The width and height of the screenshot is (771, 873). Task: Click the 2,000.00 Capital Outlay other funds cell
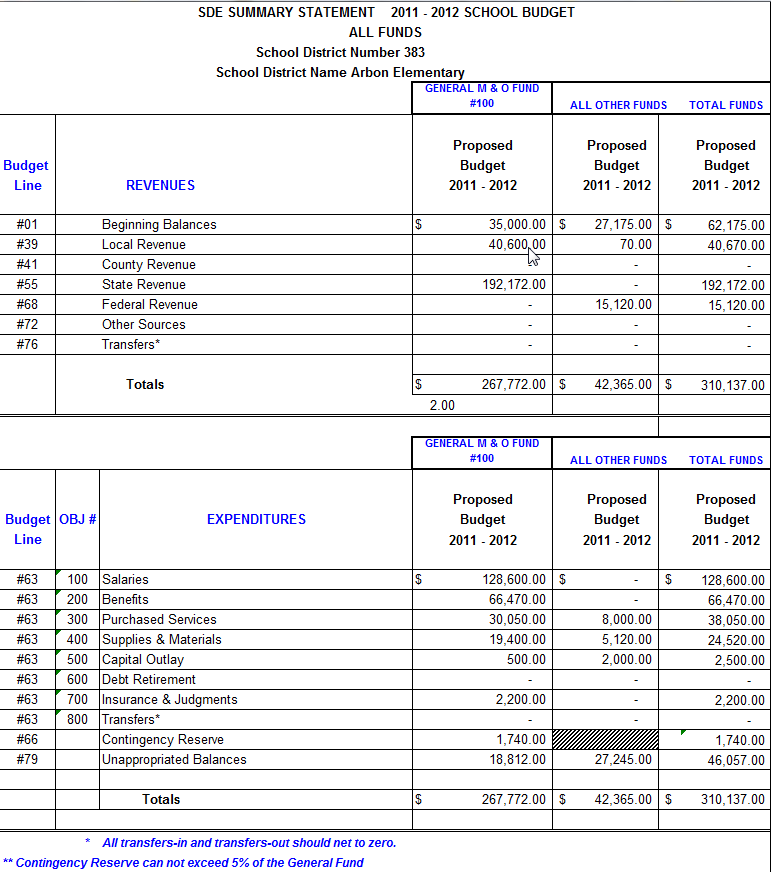point(605,660)
